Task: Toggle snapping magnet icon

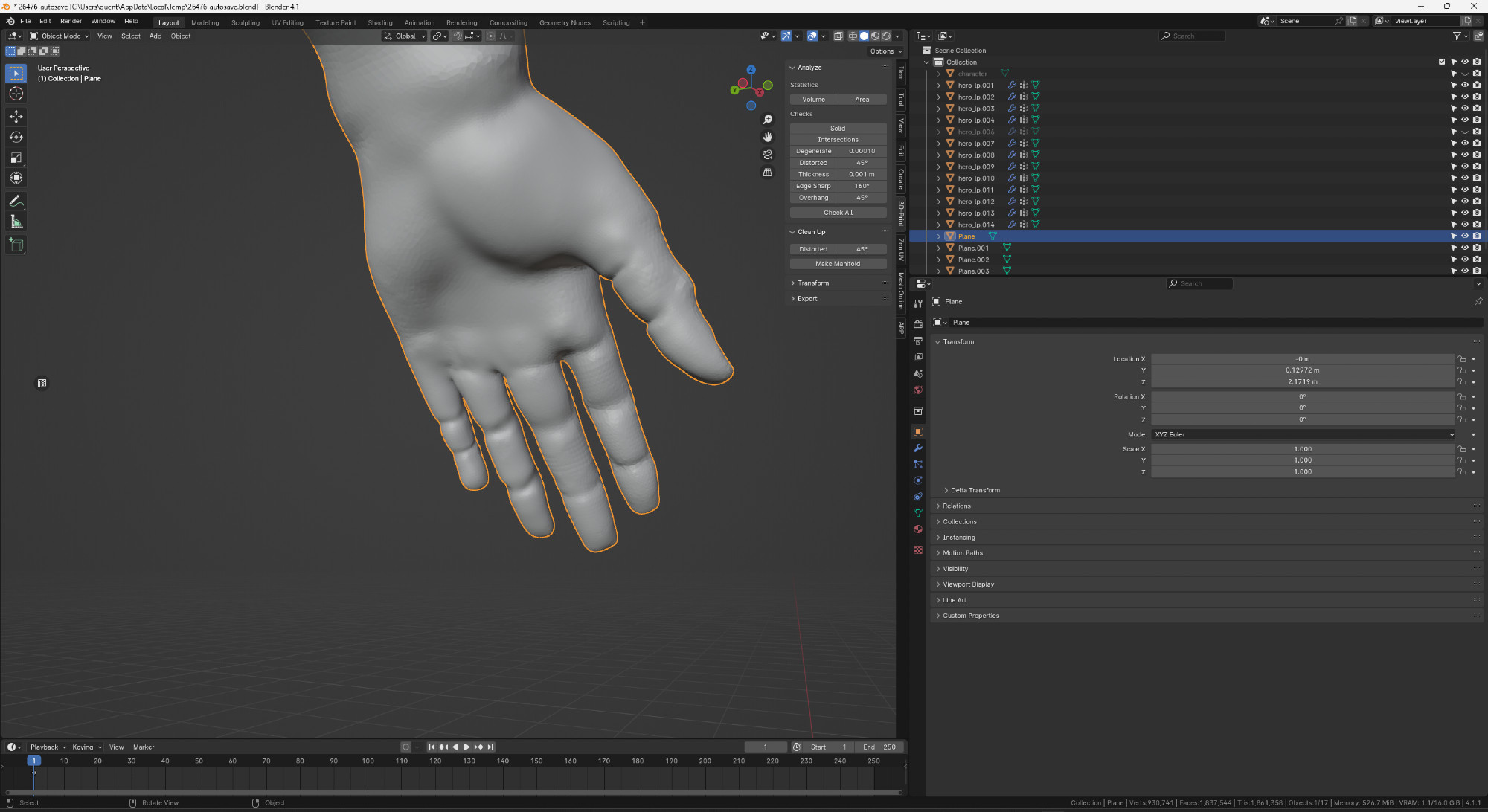Action: click(x=458, y=36)
